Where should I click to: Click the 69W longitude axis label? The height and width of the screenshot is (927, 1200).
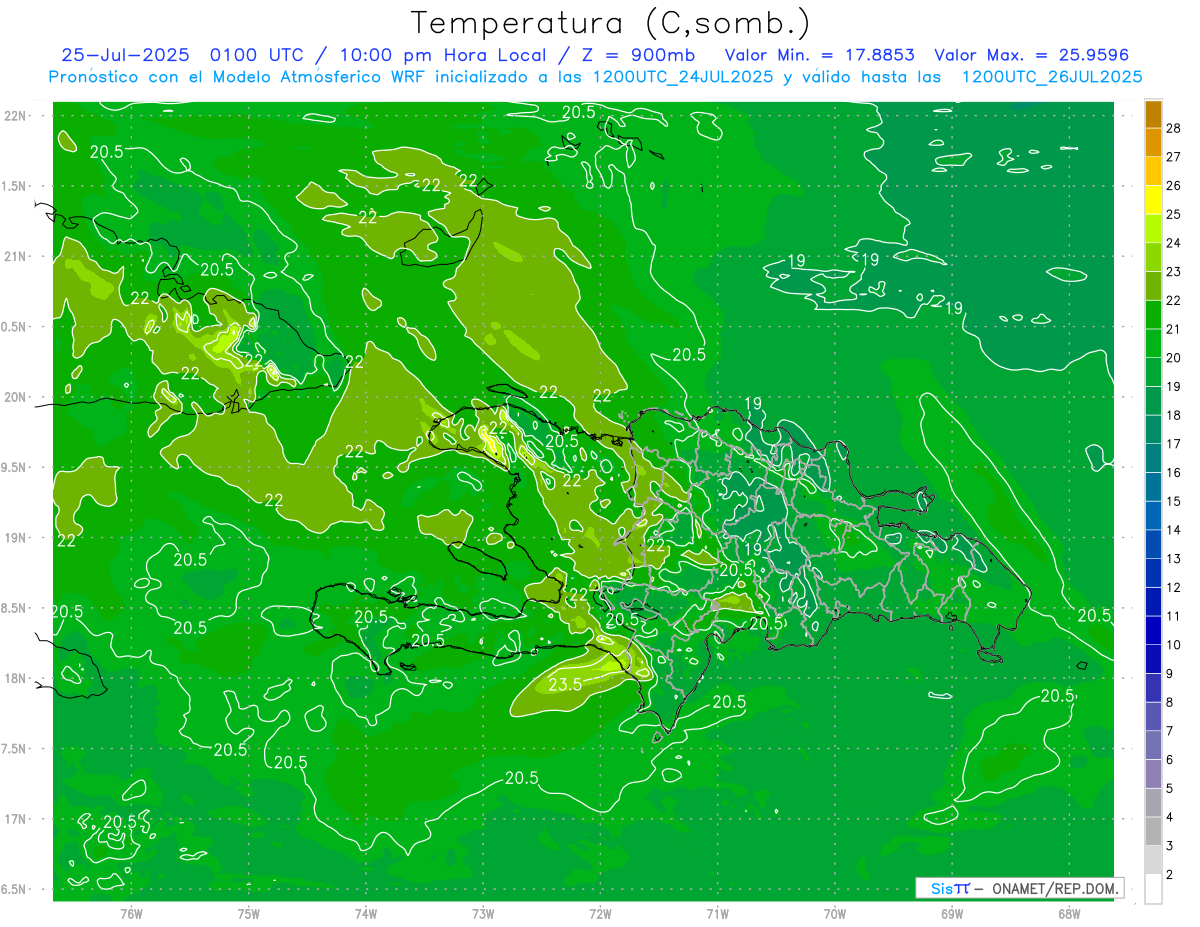(x=952, y=914)
